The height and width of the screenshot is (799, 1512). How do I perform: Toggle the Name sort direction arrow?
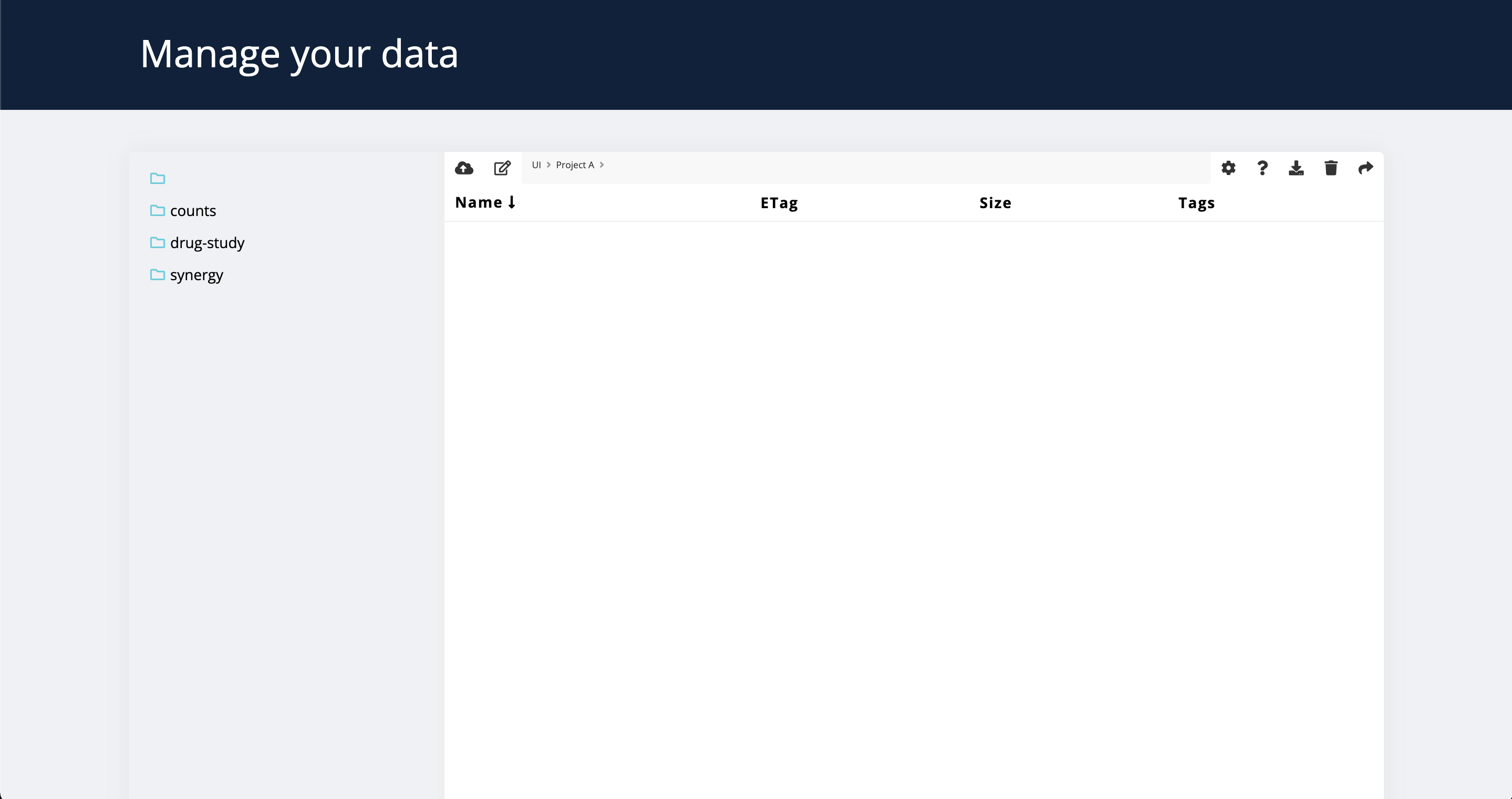pyautogui.click(x=512, y=202)
